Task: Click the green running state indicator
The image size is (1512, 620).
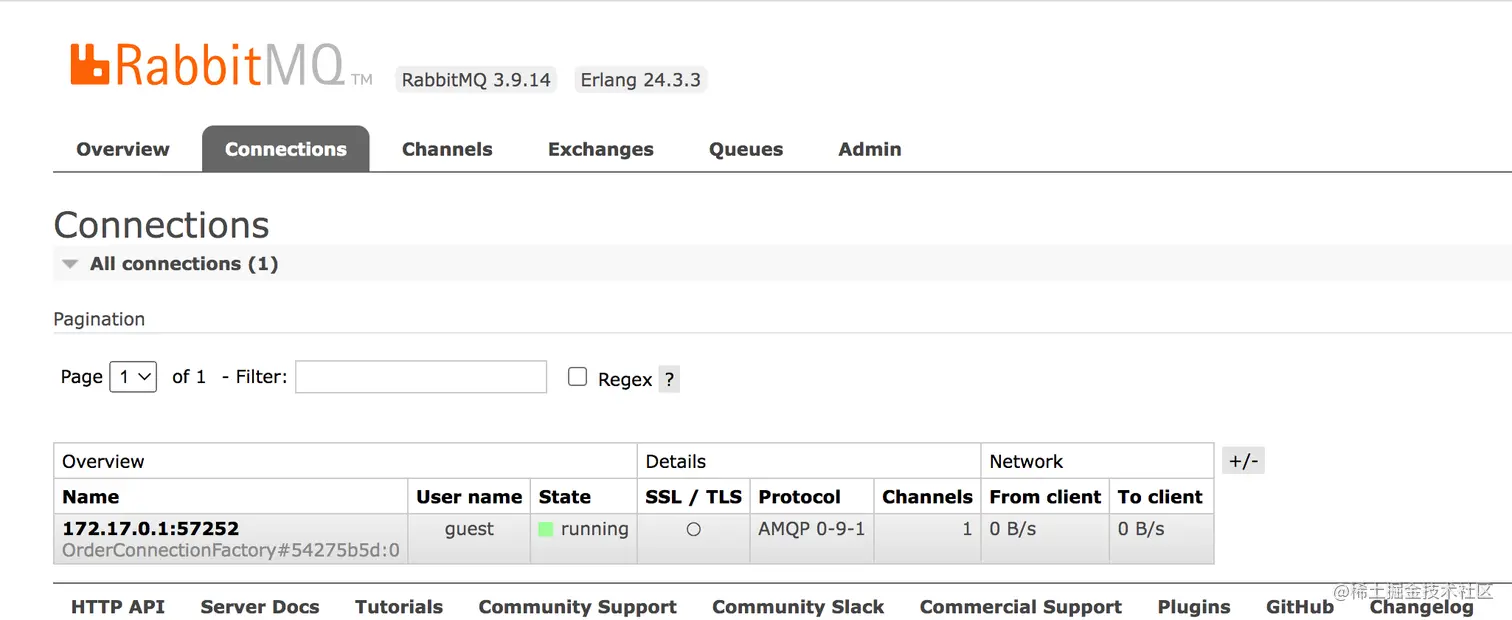Action: 546,530
